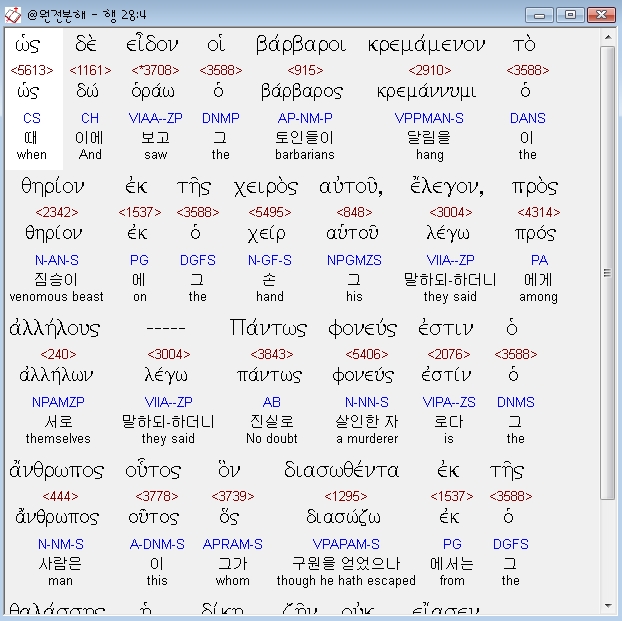Image resolution: width=622 pixels, height=621 pixels.
Task: Click the English gloss 'venomous beast'
Action: (x=56, y=296)
